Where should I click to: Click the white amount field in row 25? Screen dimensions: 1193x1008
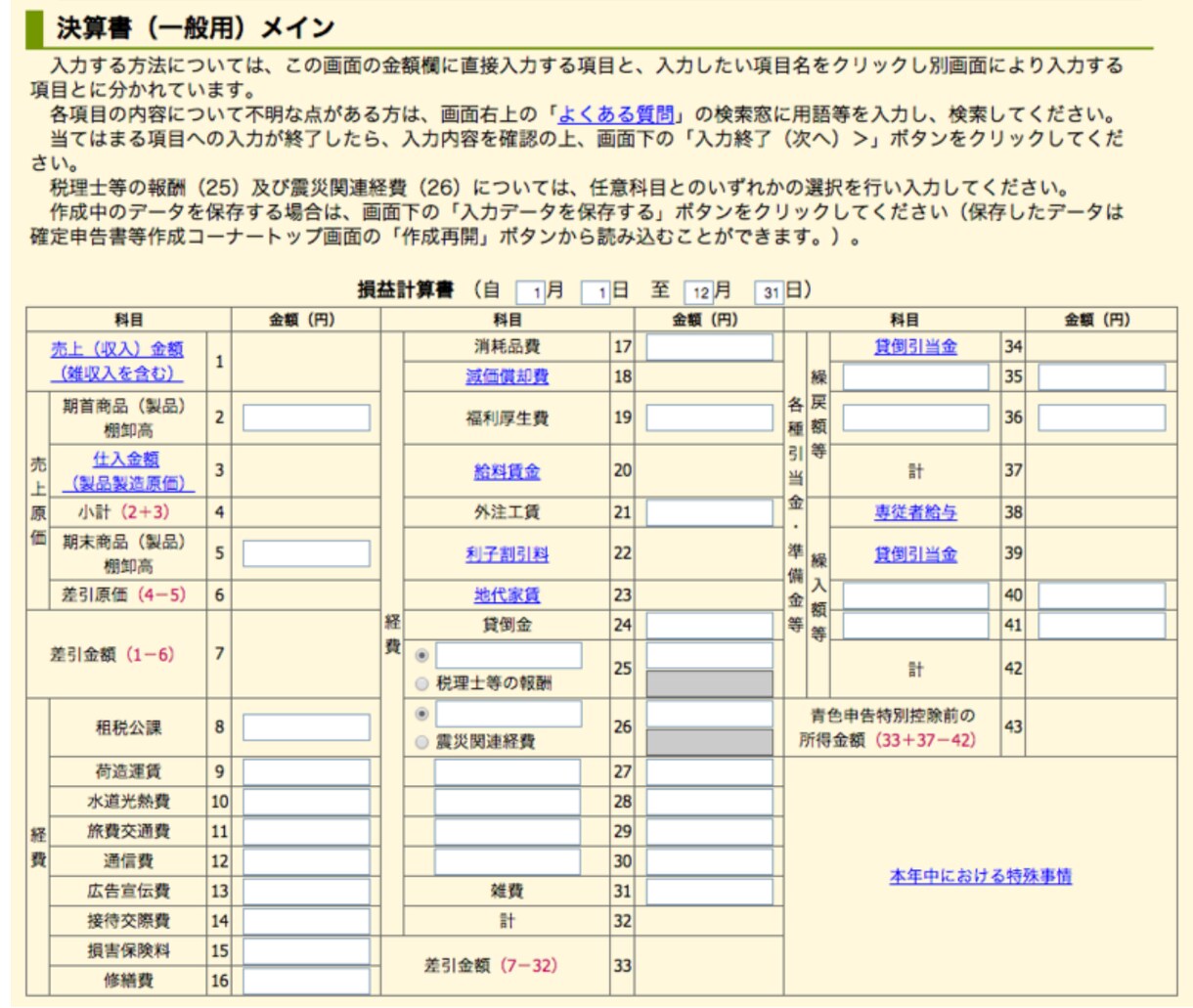point(709,655)
